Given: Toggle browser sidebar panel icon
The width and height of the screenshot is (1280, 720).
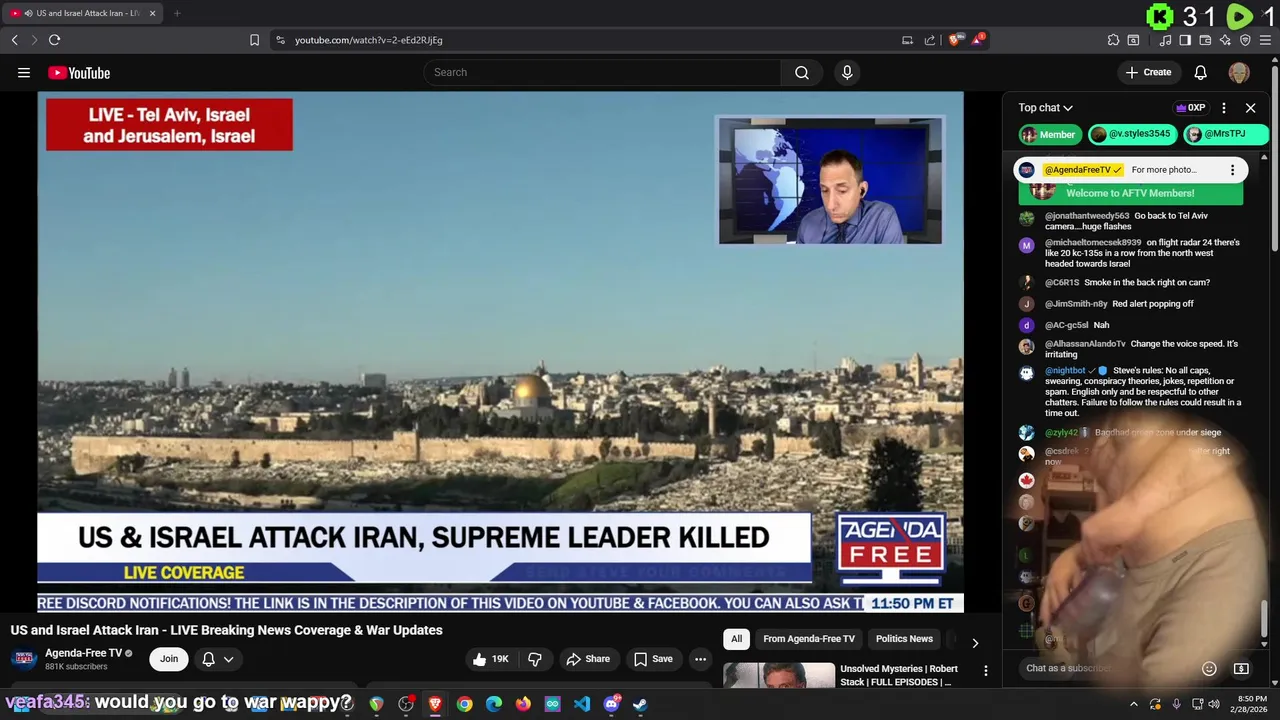Looking at the screenshot, I should (1185, 40).
